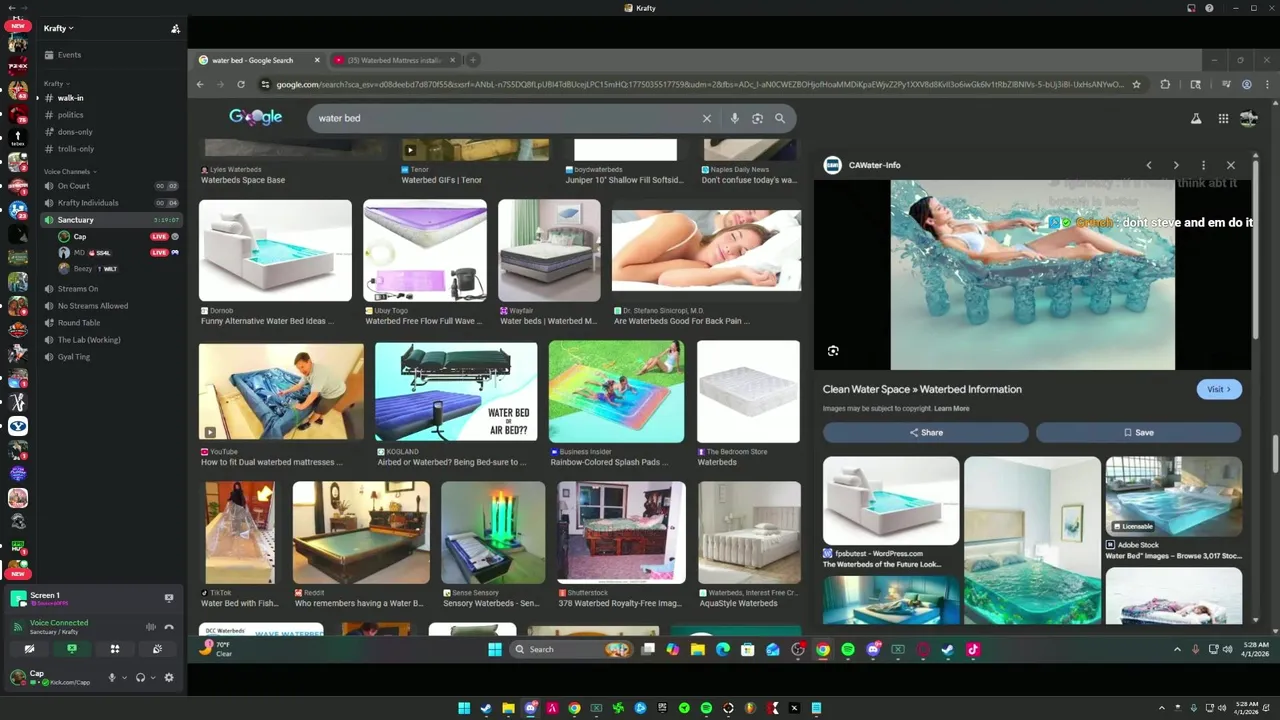Image resolution: width=1280 pixels, height=720 pixels.
Task: Expand the Krafty server name dropdown
Action: (x=58, y=28)
